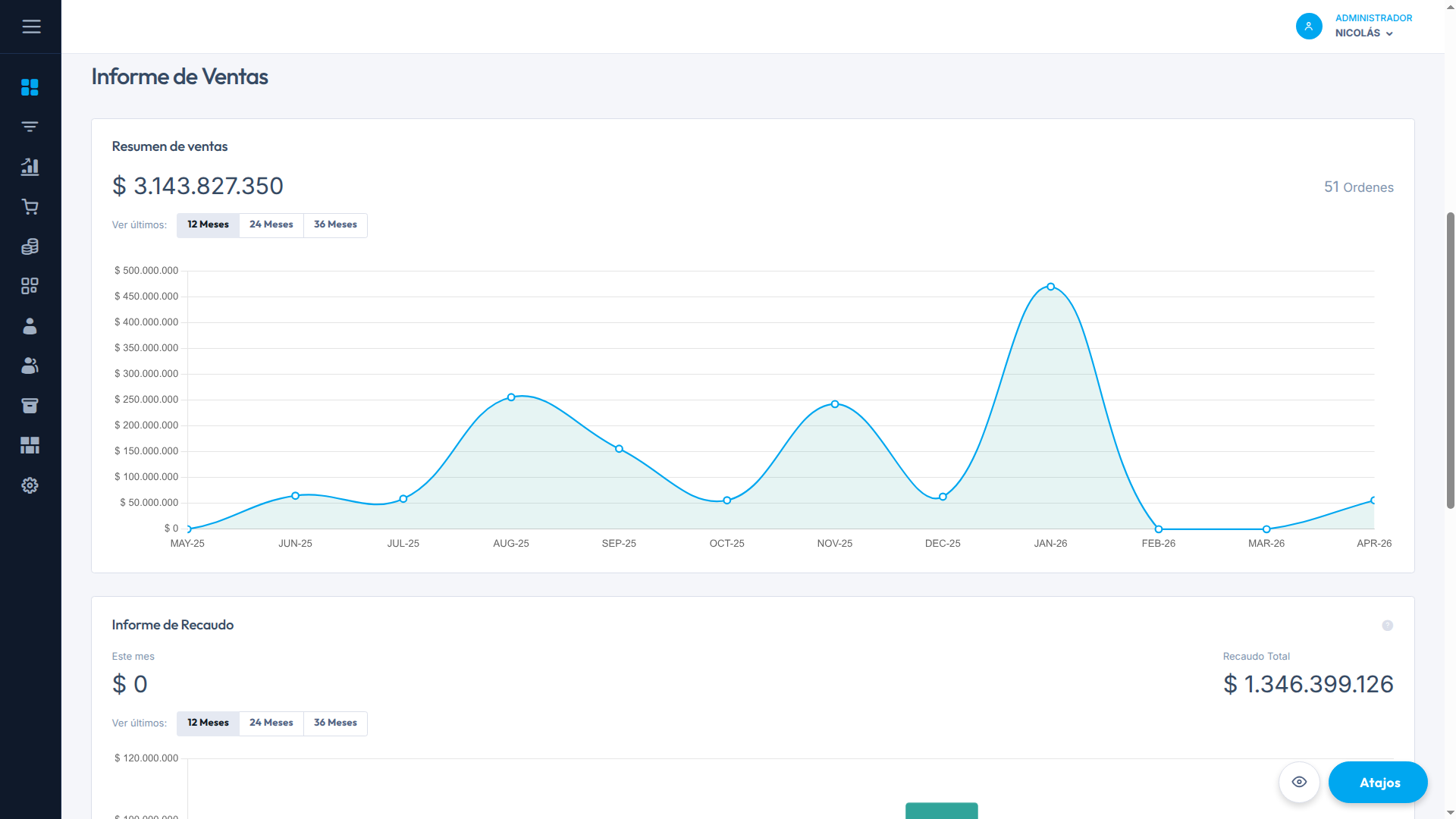Click the Resumen de ventas title

pos(170,146)
